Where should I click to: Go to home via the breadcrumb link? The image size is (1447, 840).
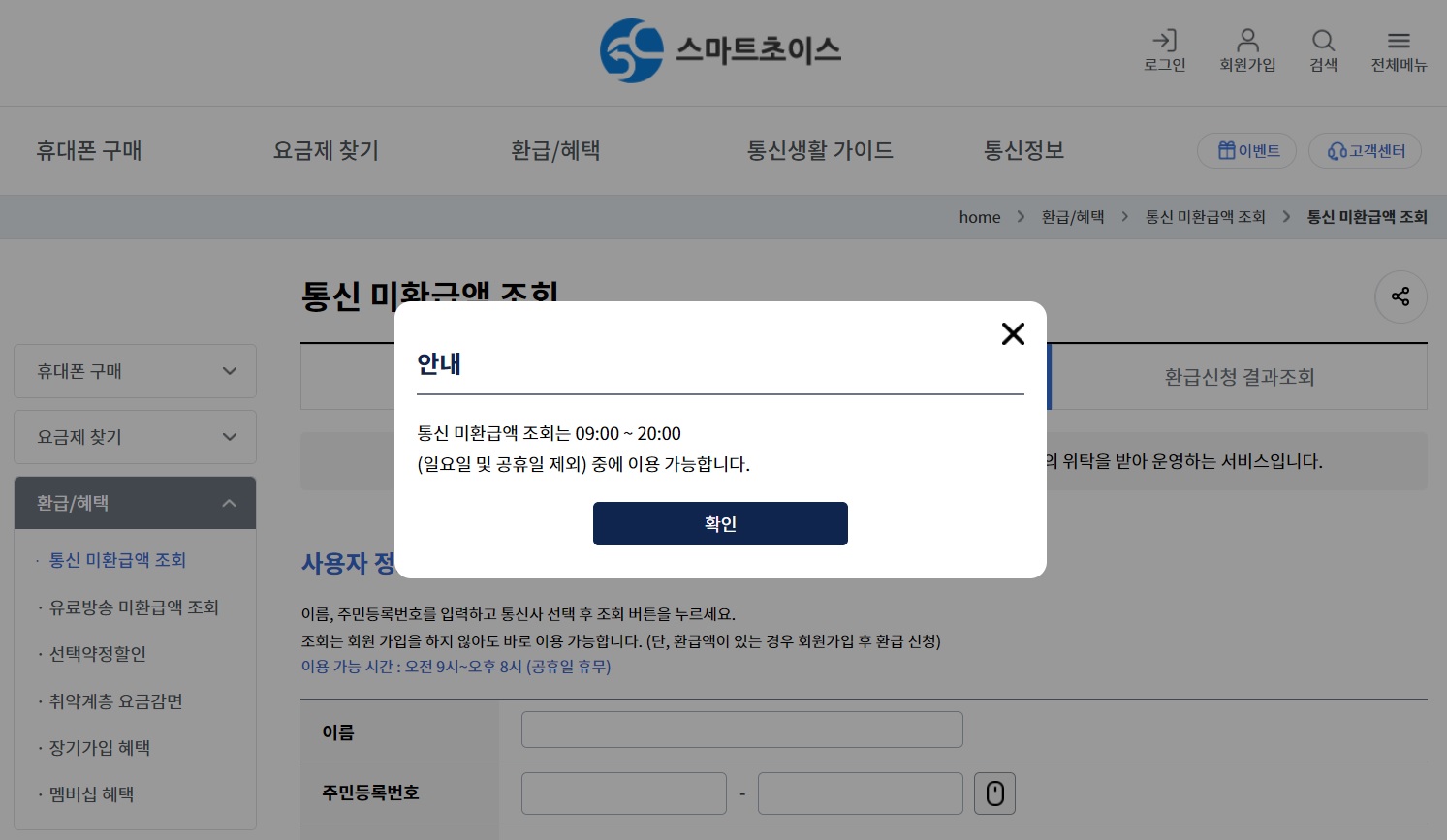[979, 216]
